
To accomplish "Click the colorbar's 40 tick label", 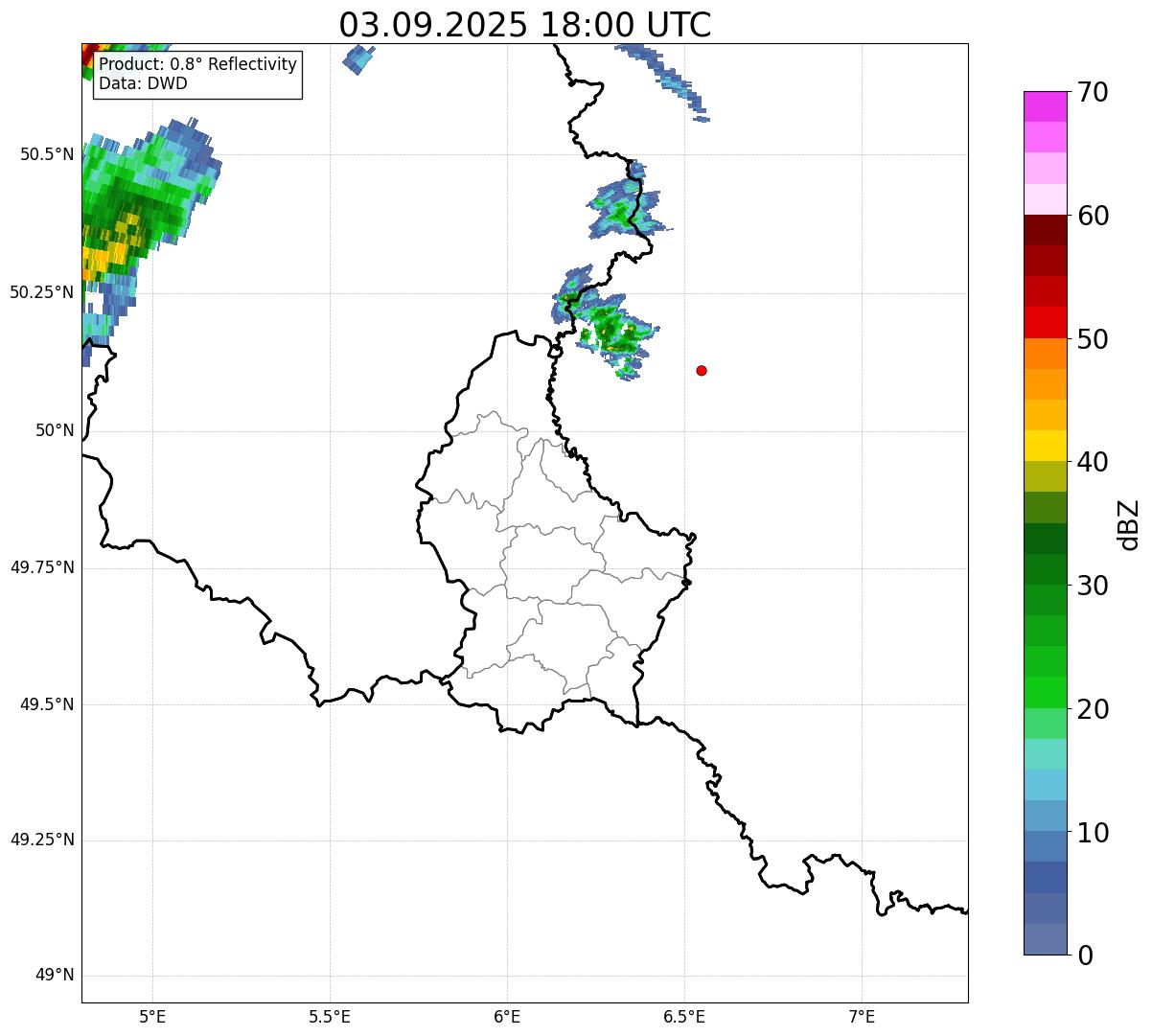I will (1093, 462).
